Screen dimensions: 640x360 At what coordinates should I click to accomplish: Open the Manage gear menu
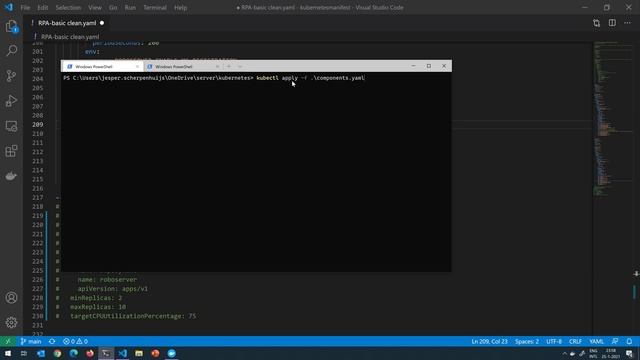click(x=11, y=322)
